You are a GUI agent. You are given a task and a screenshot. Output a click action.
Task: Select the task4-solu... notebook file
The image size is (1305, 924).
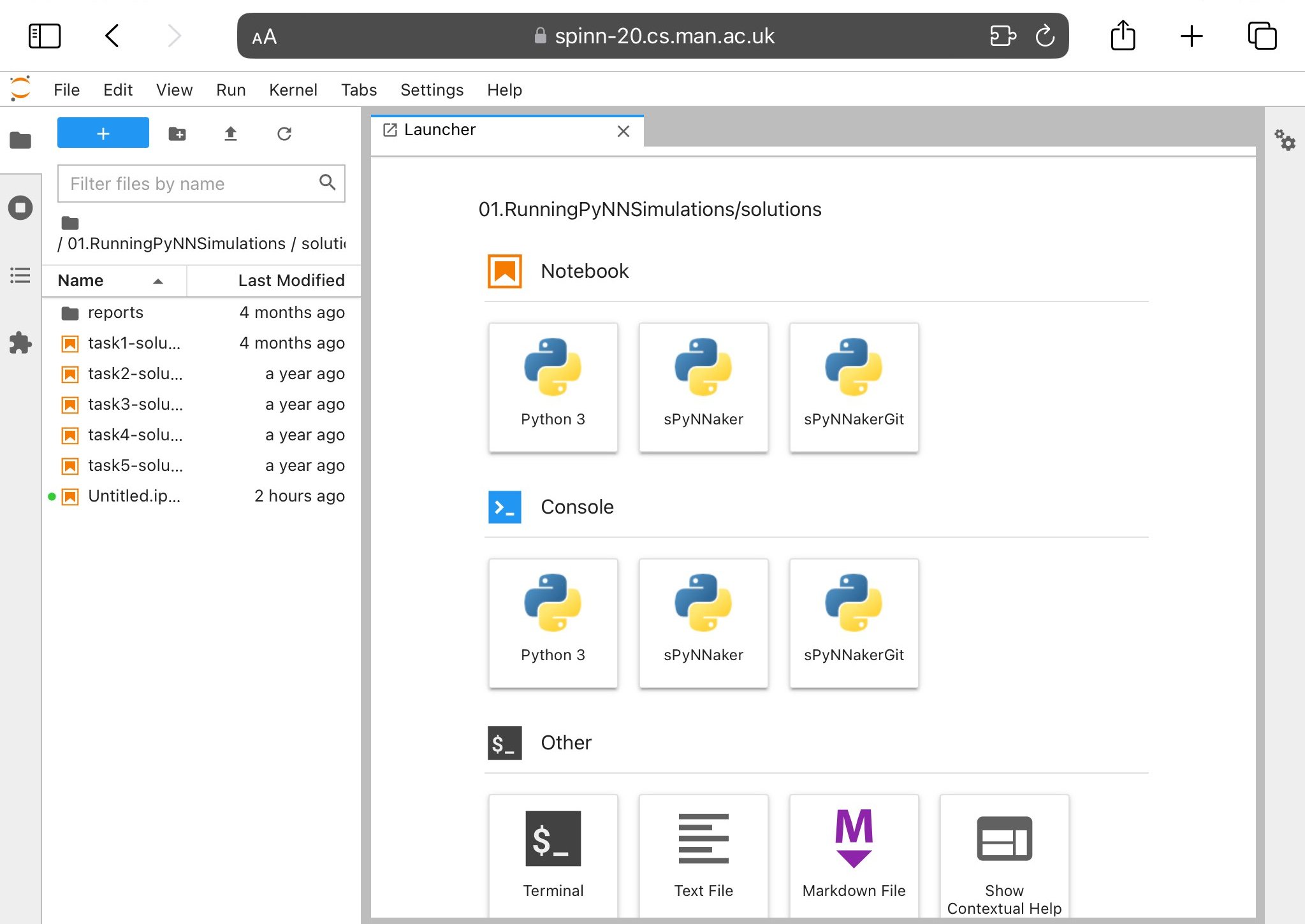click(201, 435)
